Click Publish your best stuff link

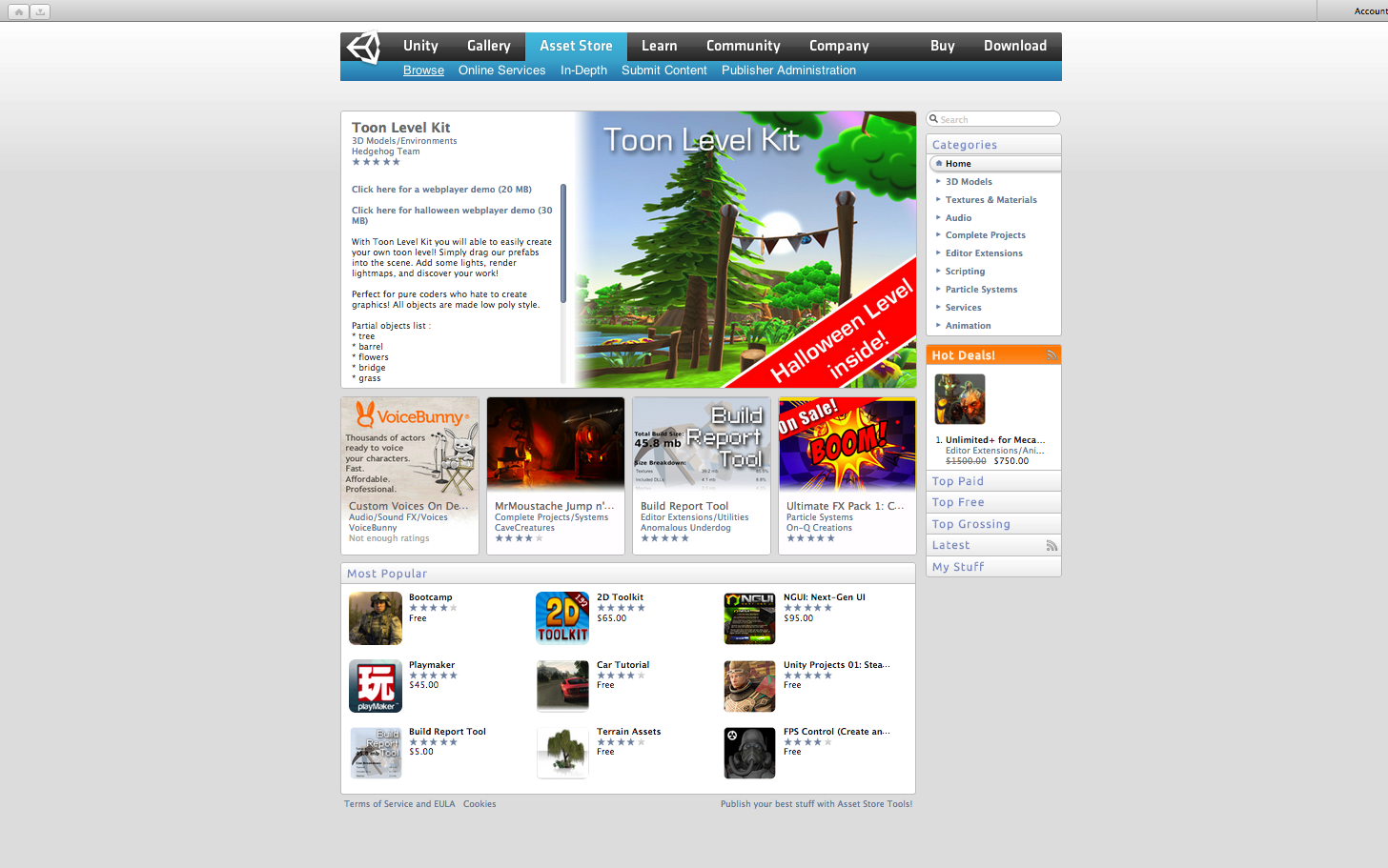point(816,804)
